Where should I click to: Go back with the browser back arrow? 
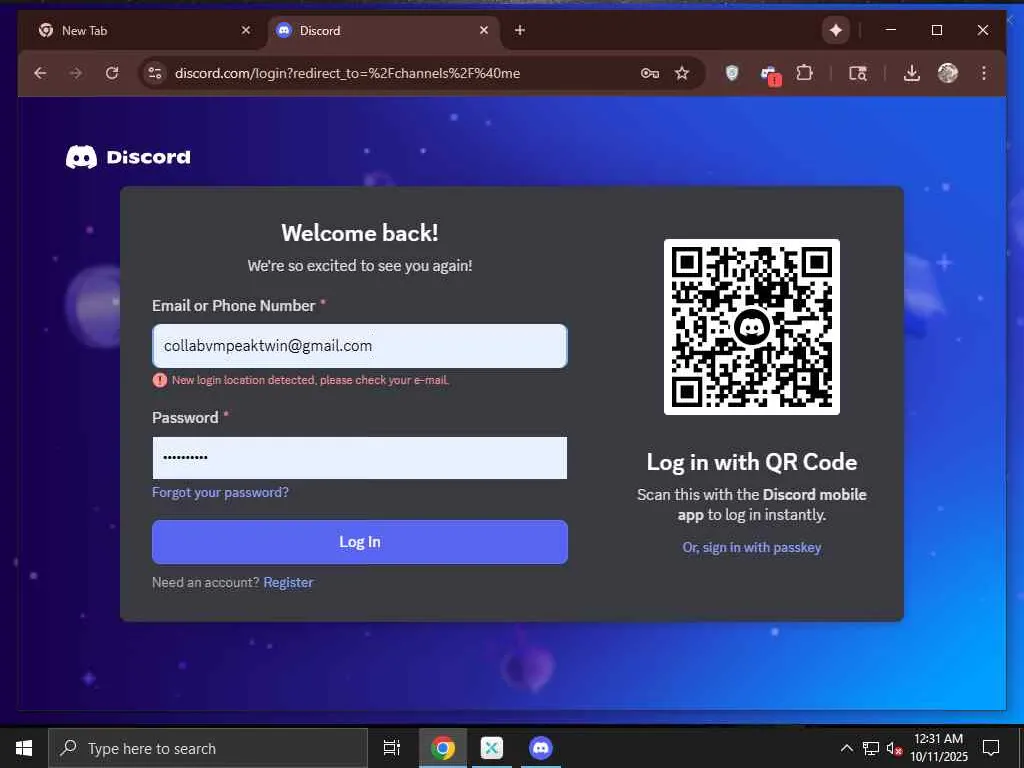tap(40, 73)
